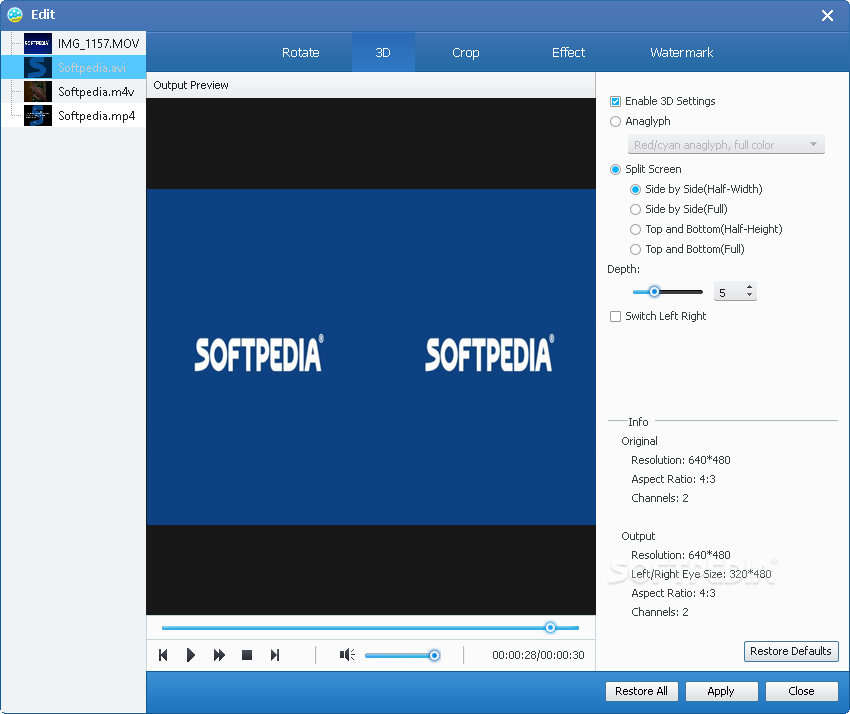
Task: Choose Side by Side(Half-Width) mode
Action: point(635,189)
